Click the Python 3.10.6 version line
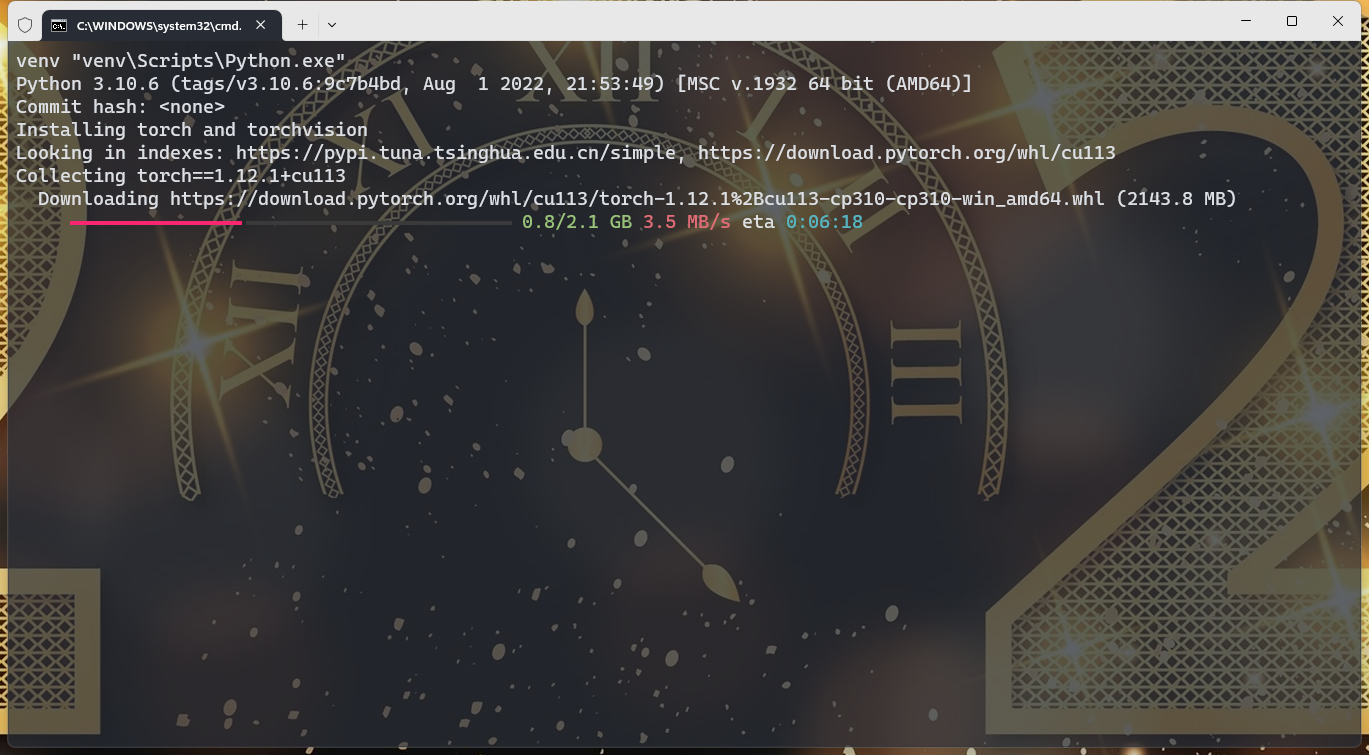This screenshot has width=1369, height=755. (x=494, y=84)
